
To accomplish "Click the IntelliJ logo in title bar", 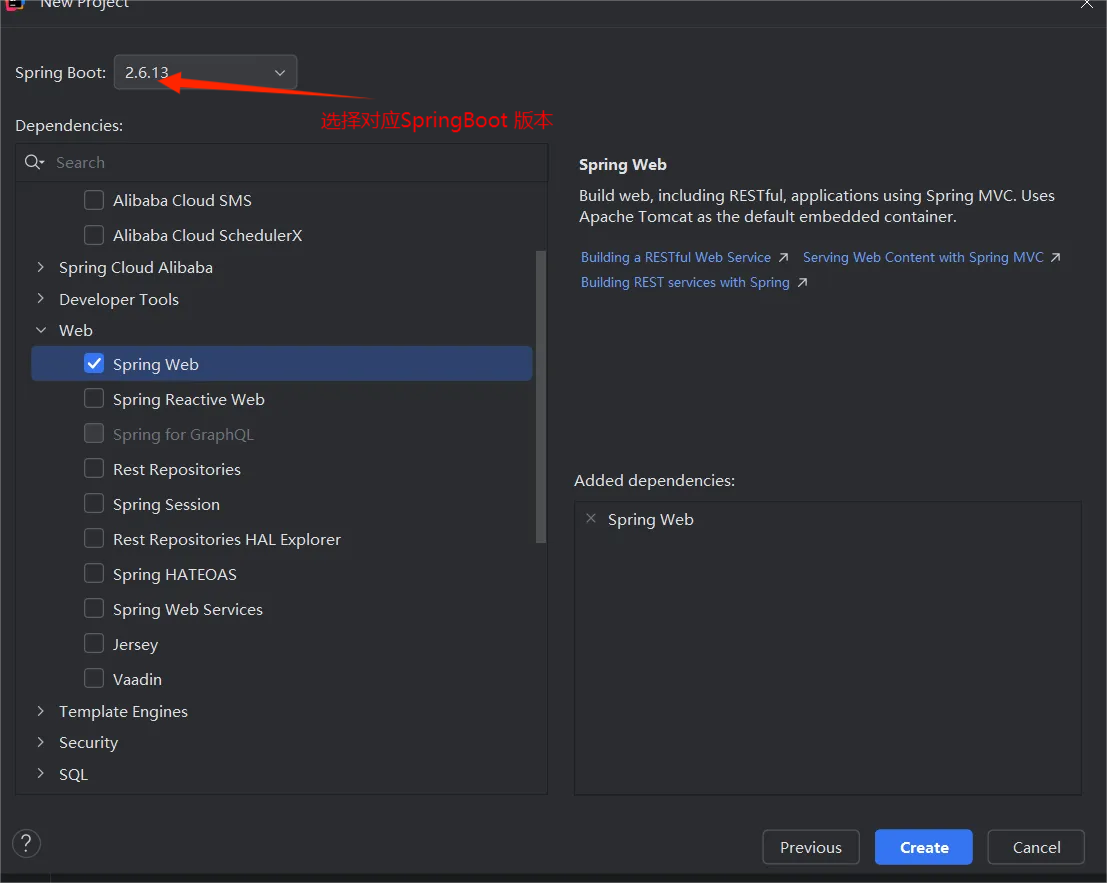I will click(x=14, y=4).
